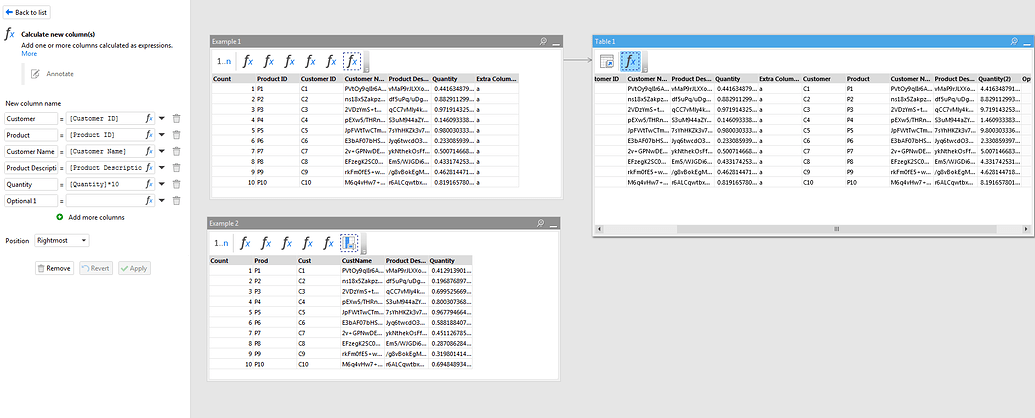Select the 1..n row number step in Example 2
The height and width of the screenshot is (418, 1035).
point(222,244)
